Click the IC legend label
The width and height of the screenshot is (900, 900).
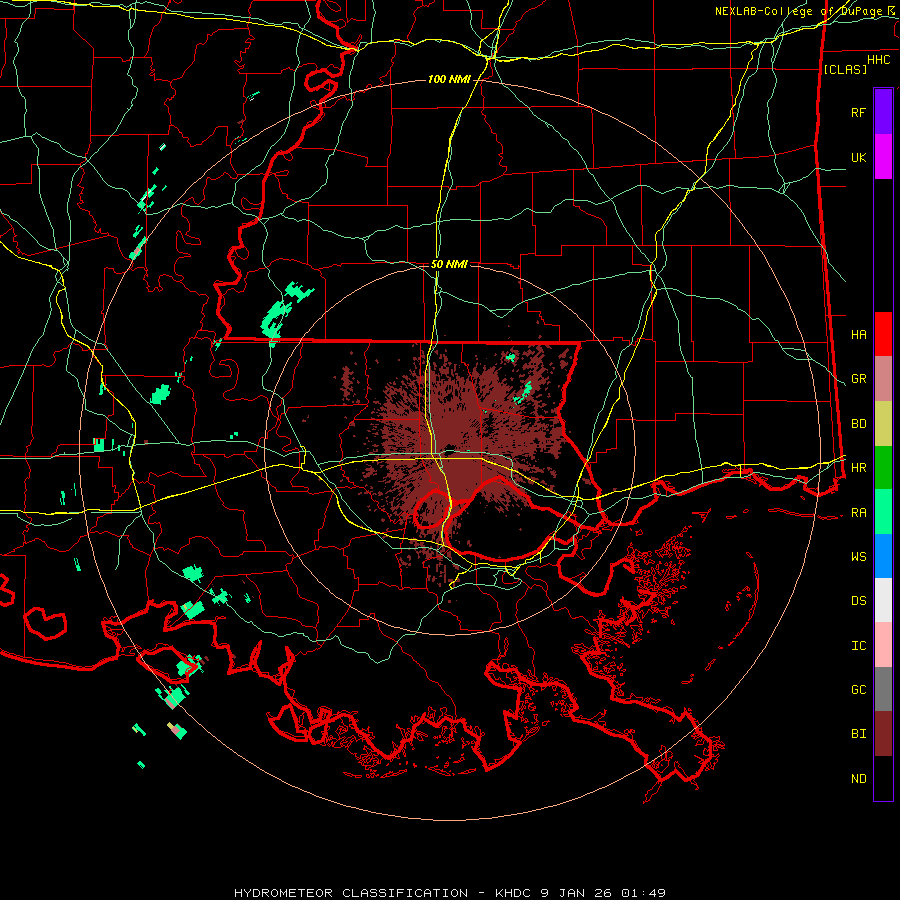point(858,646)
